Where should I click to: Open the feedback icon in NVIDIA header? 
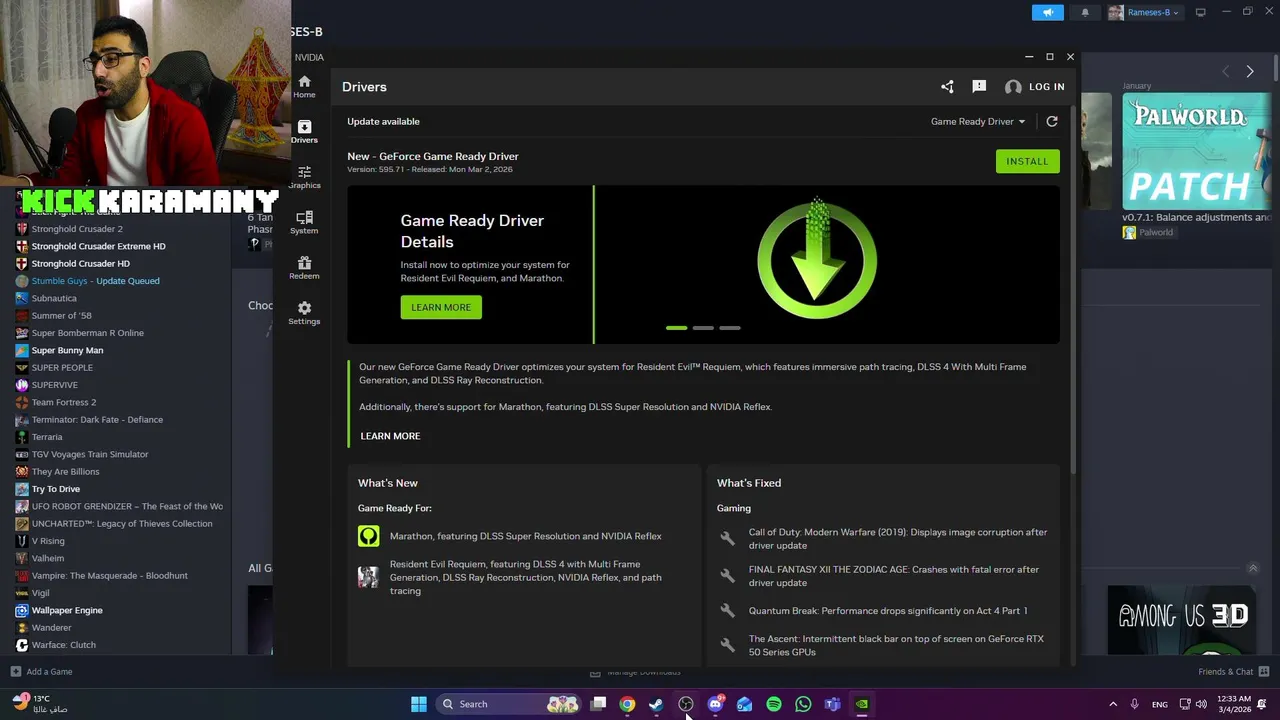tap(979, 87)
